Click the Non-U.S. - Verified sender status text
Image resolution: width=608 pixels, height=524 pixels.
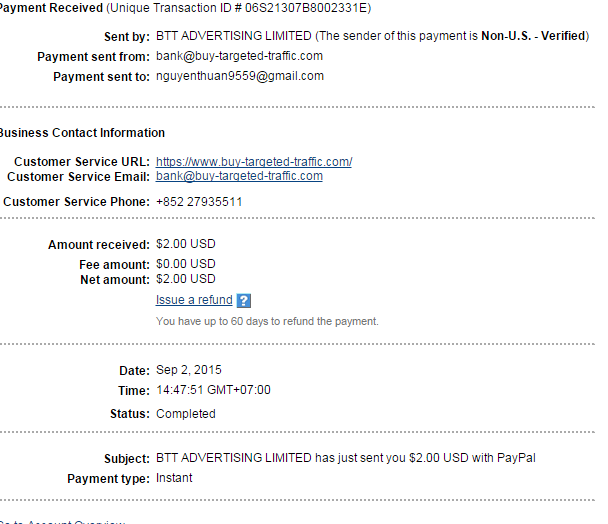[537, 36]
